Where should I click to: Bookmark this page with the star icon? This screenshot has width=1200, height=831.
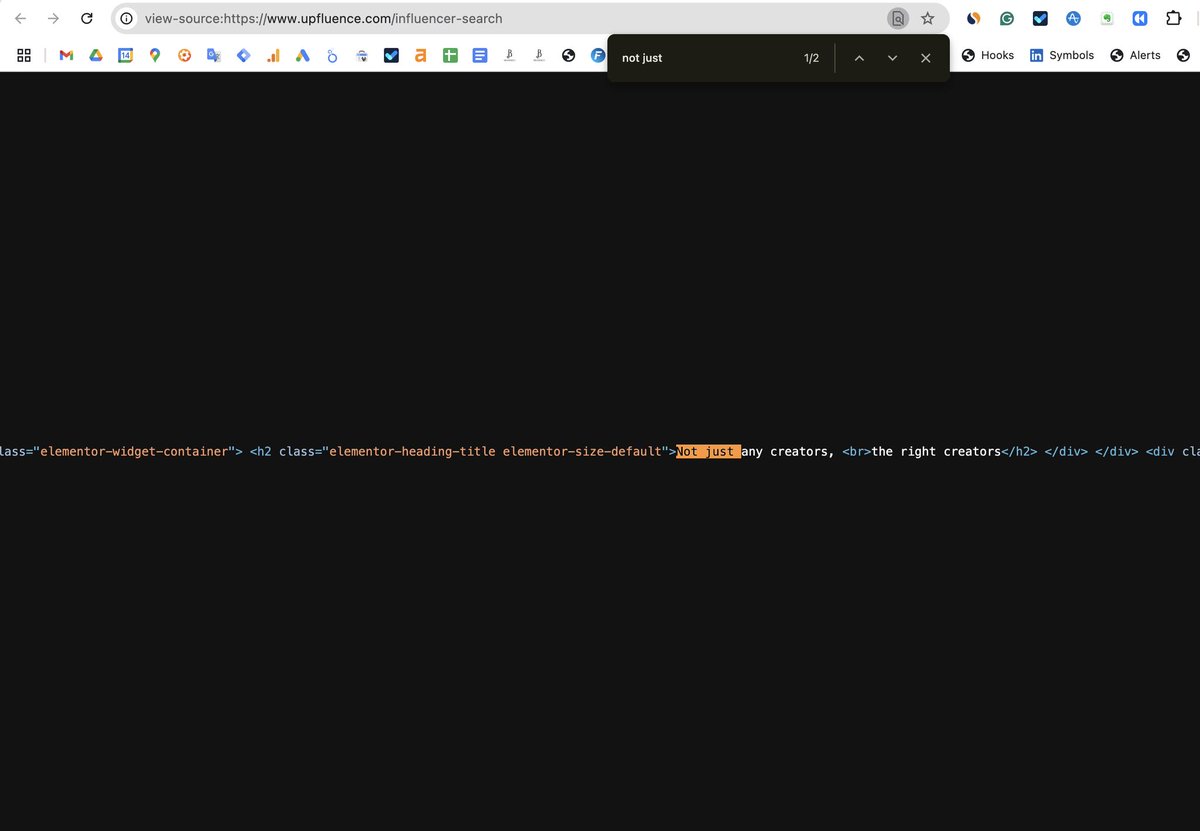928,18
